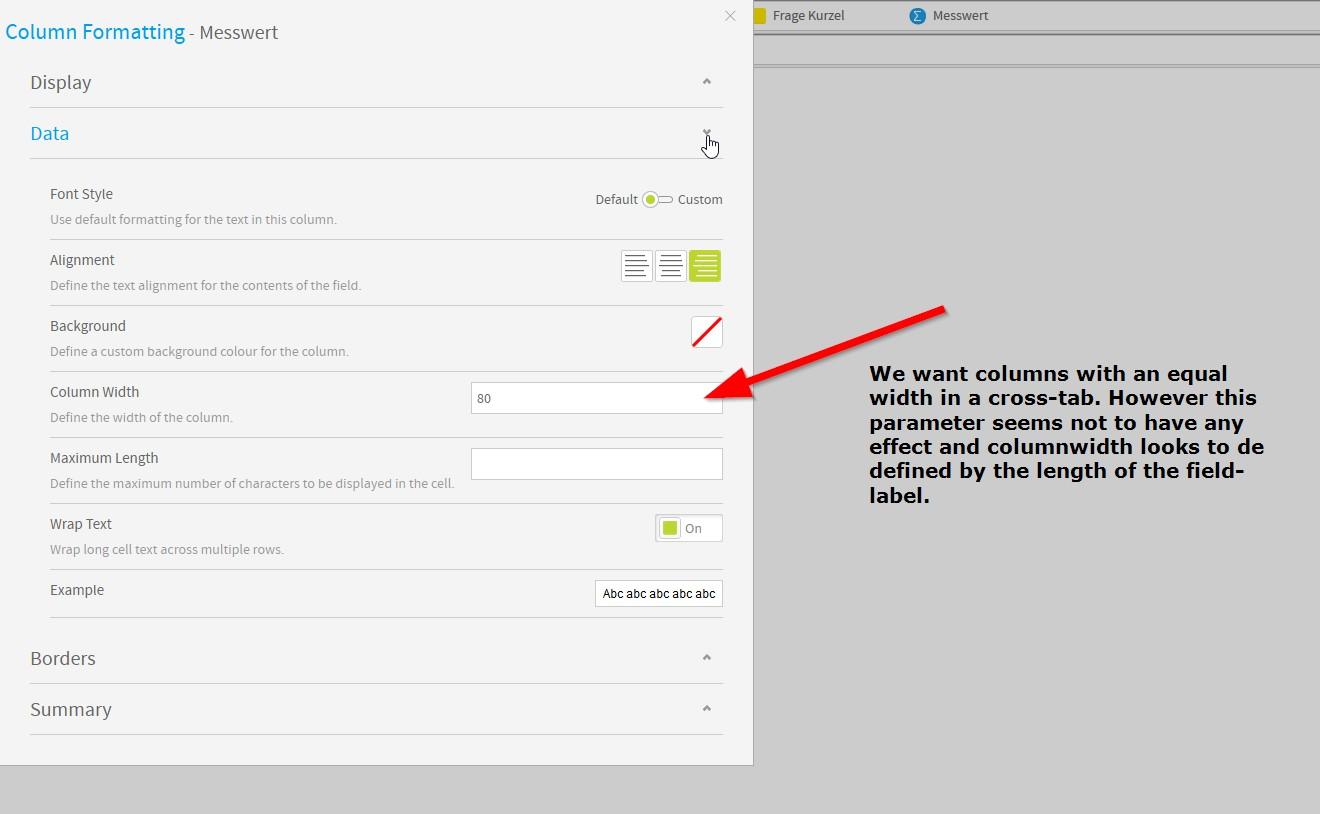
Task: Click the blue sigma Messwert icon
Action: click(x=917, y=16)
